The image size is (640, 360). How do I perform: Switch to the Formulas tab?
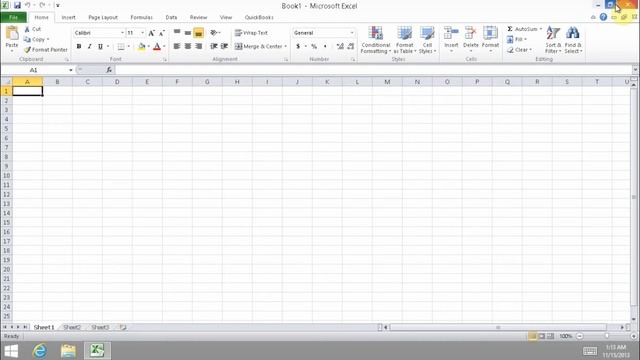(x=141, y=18)
